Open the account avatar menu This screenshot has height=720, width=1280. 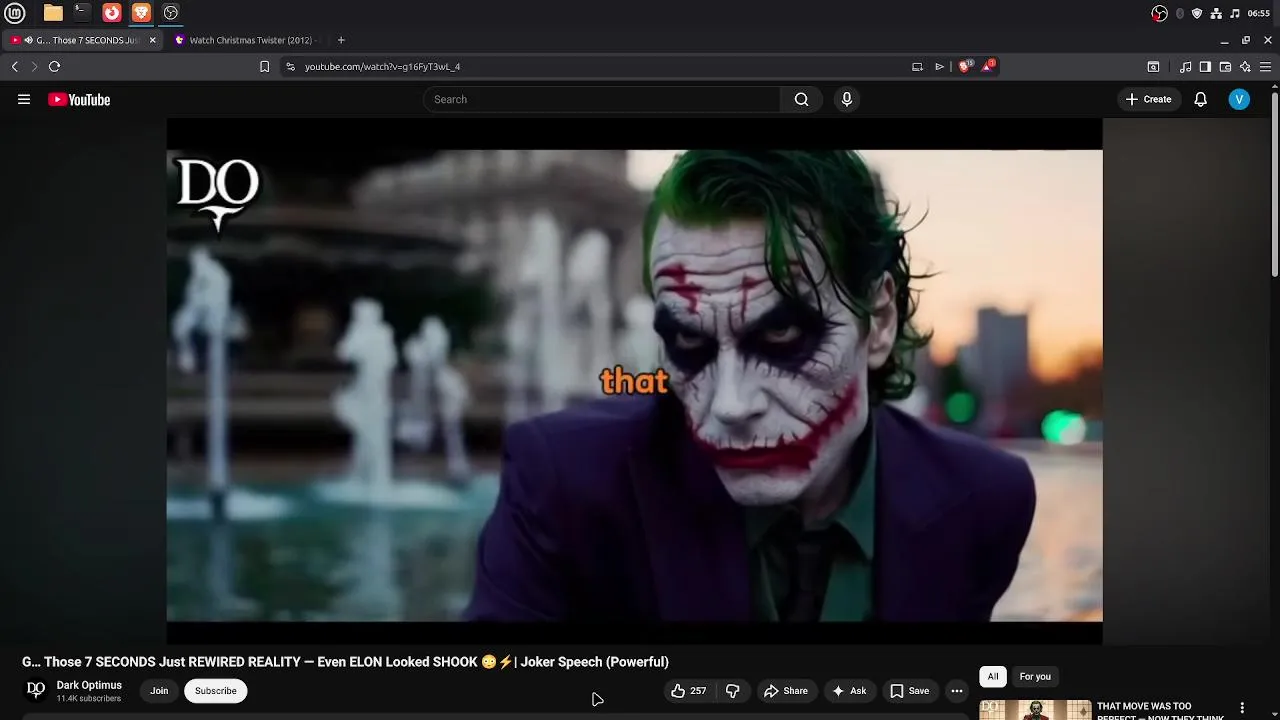point(1239,99)
